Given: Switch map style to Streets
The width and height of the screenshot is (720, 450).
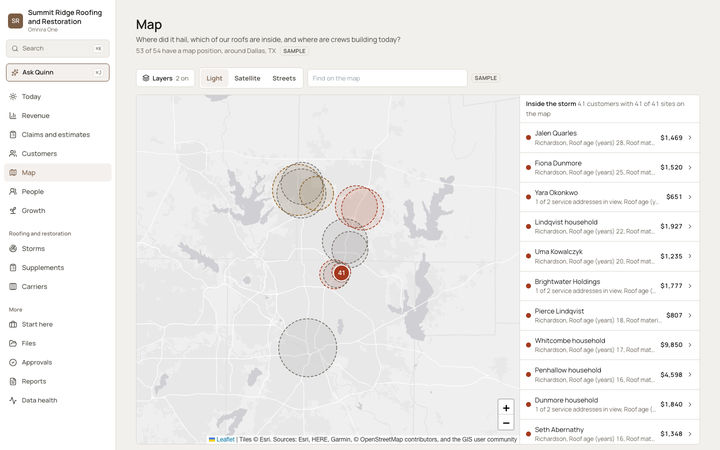Looking at the screenshot, I should (x=284, y=78).
